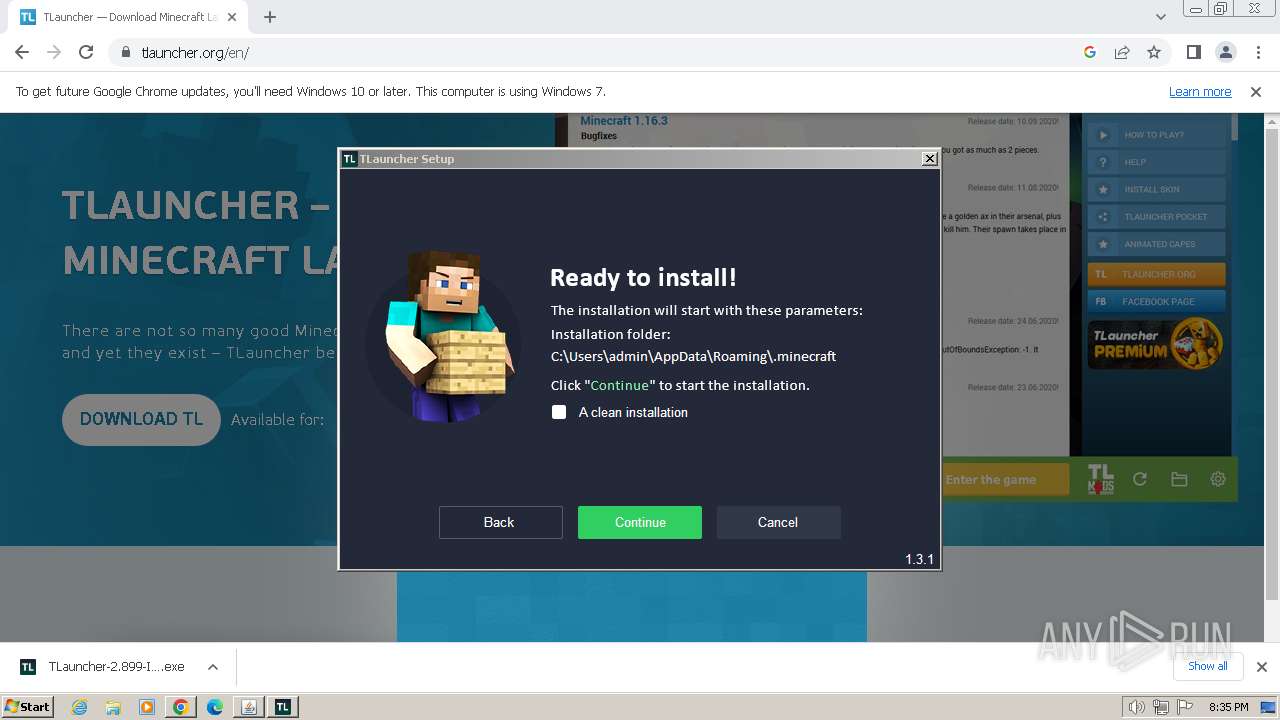The height and width of the screenshot is (720, 1280).
Task: Click the folder icon in launcher image
Action: pyautogui.click(x=1179, y=479)
